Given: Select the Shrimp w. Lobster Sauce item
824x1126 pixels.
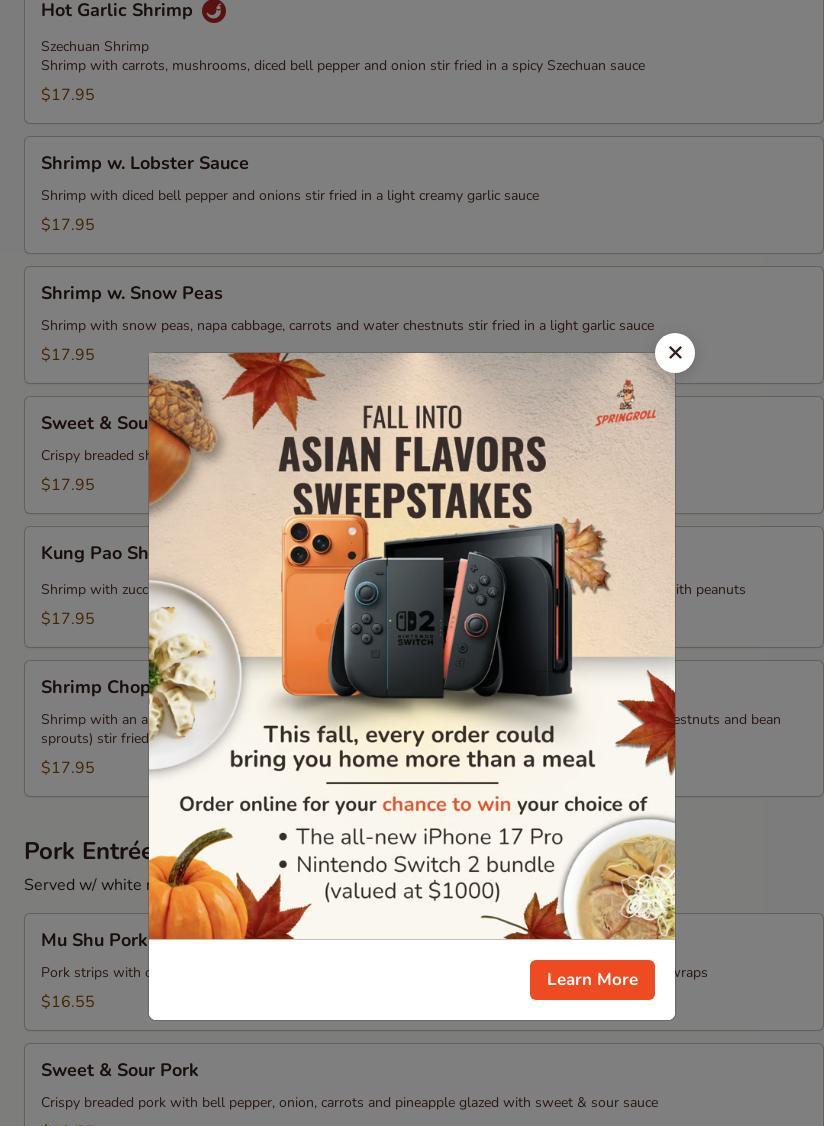Looking at the screenshot, I should point(424,195).
